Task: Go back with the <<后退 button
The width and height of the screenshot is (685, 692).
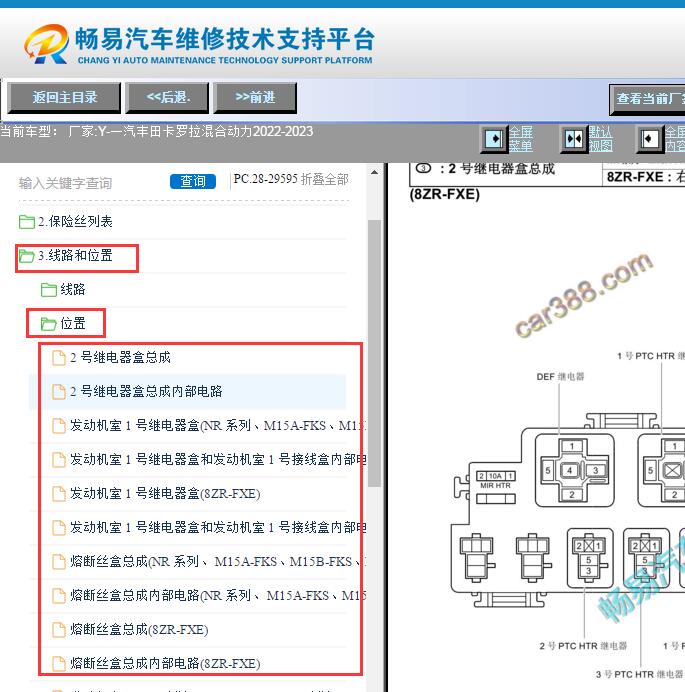Action: (x=167, y=98)
